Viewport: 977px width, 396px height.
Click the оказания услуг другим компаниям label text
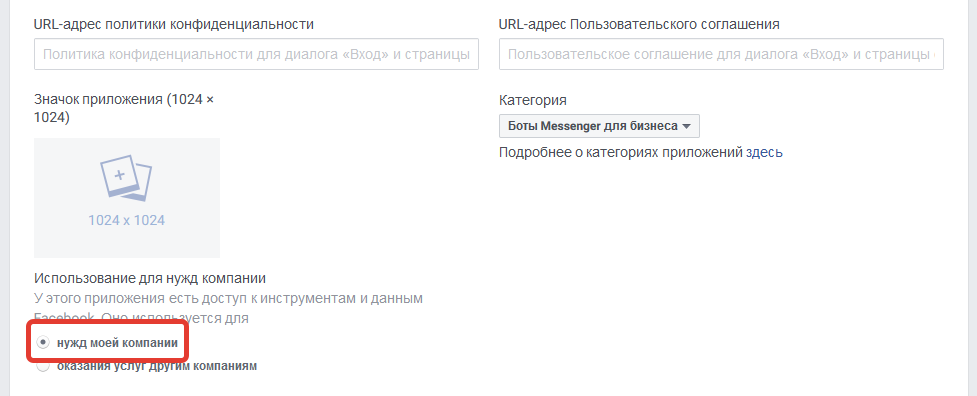(x=157, y=366)
